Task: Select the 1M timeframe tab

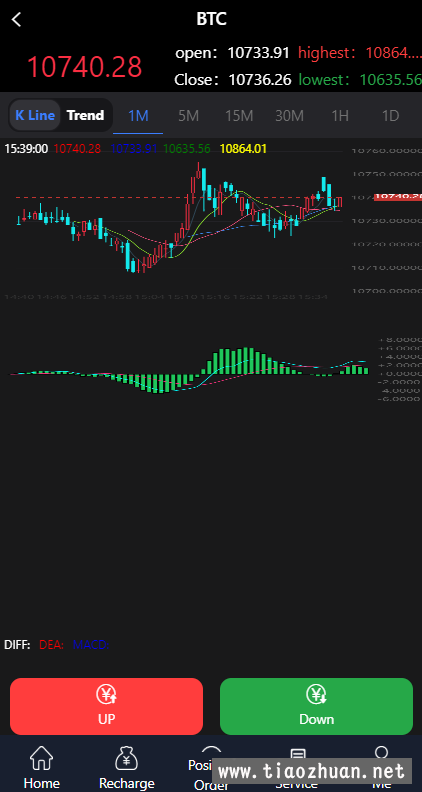Action: pos(138,116)
